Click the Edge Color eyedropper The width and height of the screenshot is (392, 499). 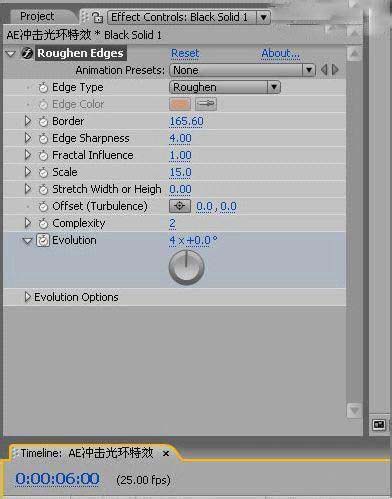coord(206,104)
